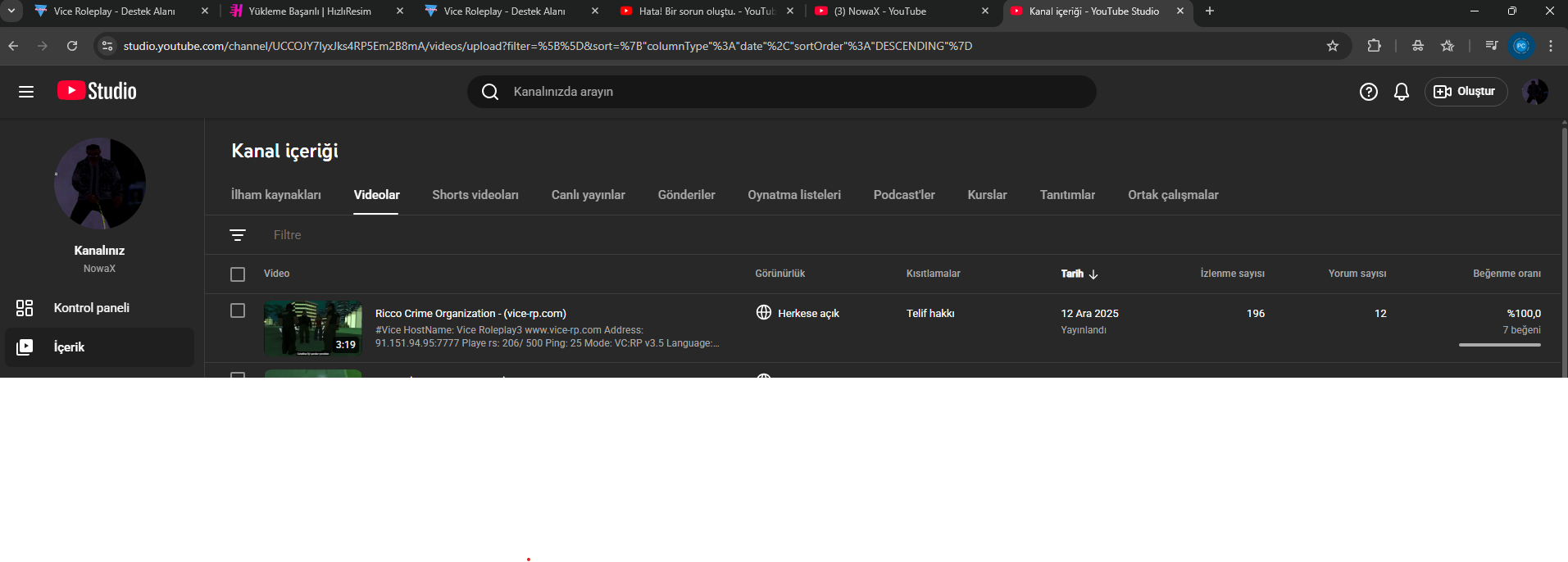1568x562 pixels.
Task: Click the Telif hakkı restriction
Action: pos(930,314)
